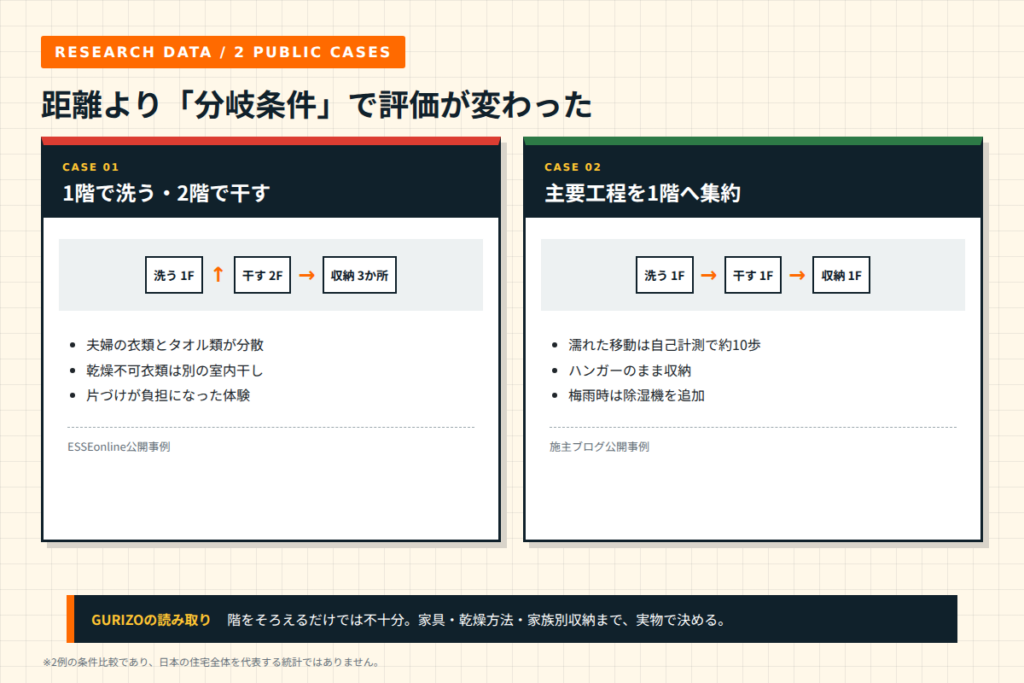Select the 干す 2F flow box

[262, 275]
